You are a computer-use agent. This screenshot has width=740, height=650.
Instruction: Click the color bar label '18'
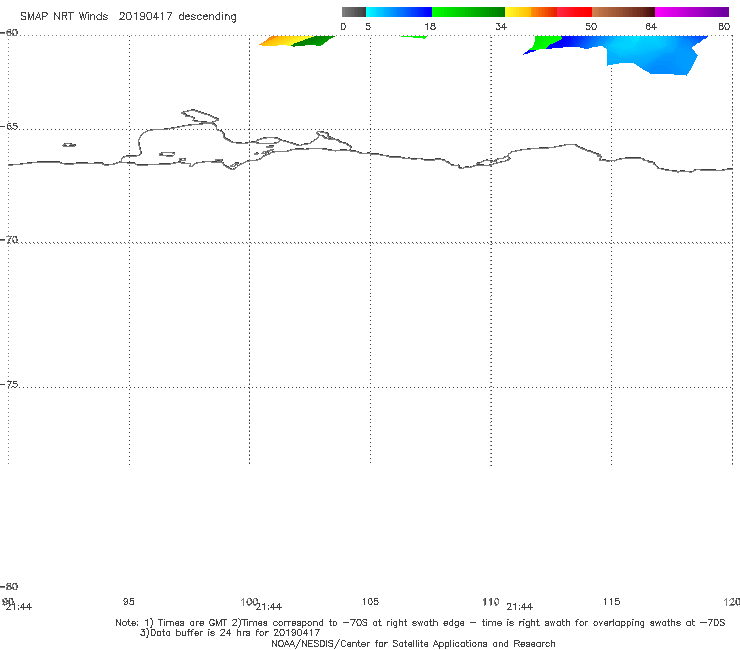click(430, 26)
